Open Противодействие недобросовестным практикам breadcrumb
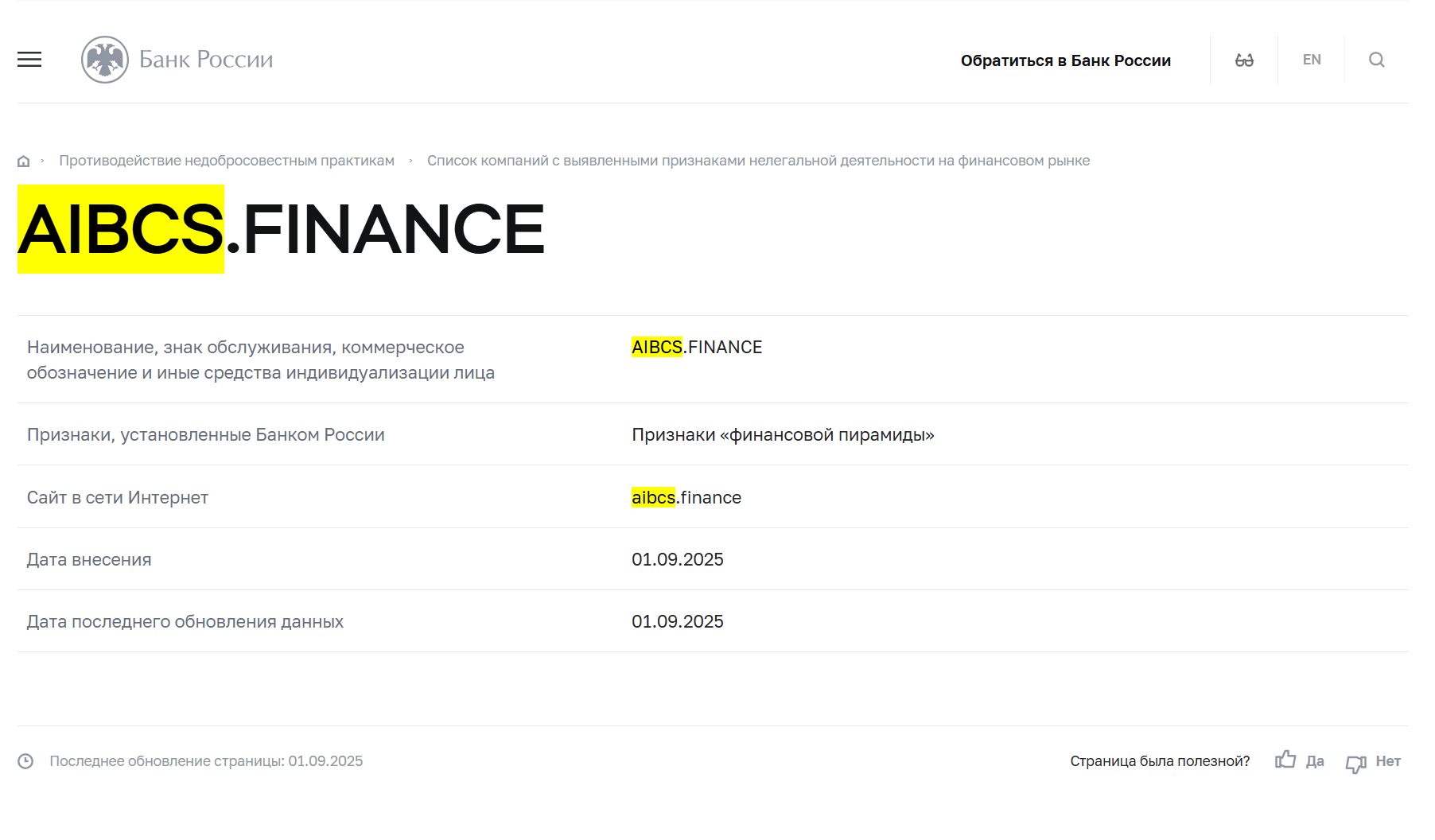 tap(227, 161)
